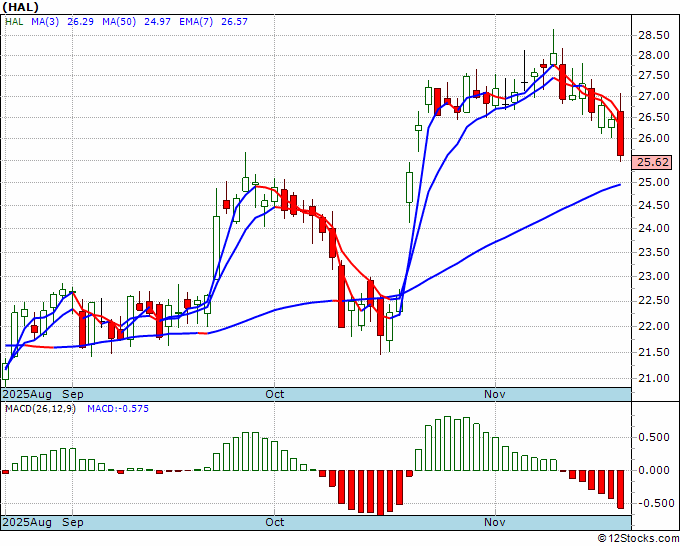680x546 pixels.
Task: Click the last red MACD histogram bar
Action: (621, 489)
